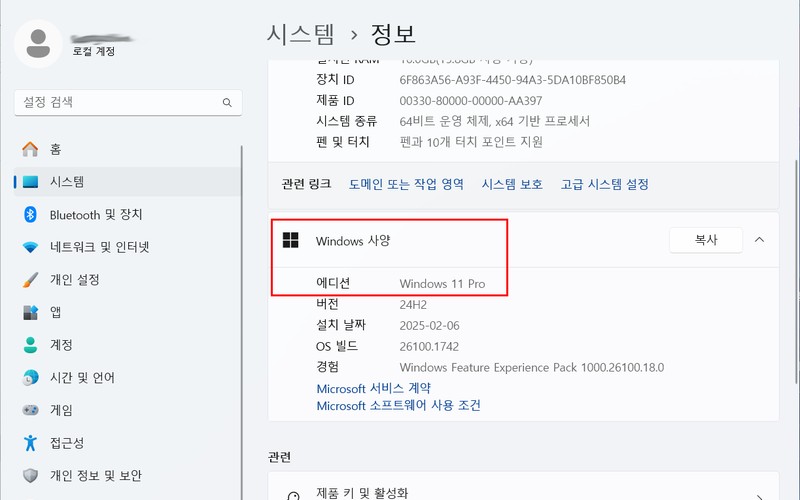
Task: Click product ID value 00330-80000-00000-AA397
Action: (x=470, y=101)
